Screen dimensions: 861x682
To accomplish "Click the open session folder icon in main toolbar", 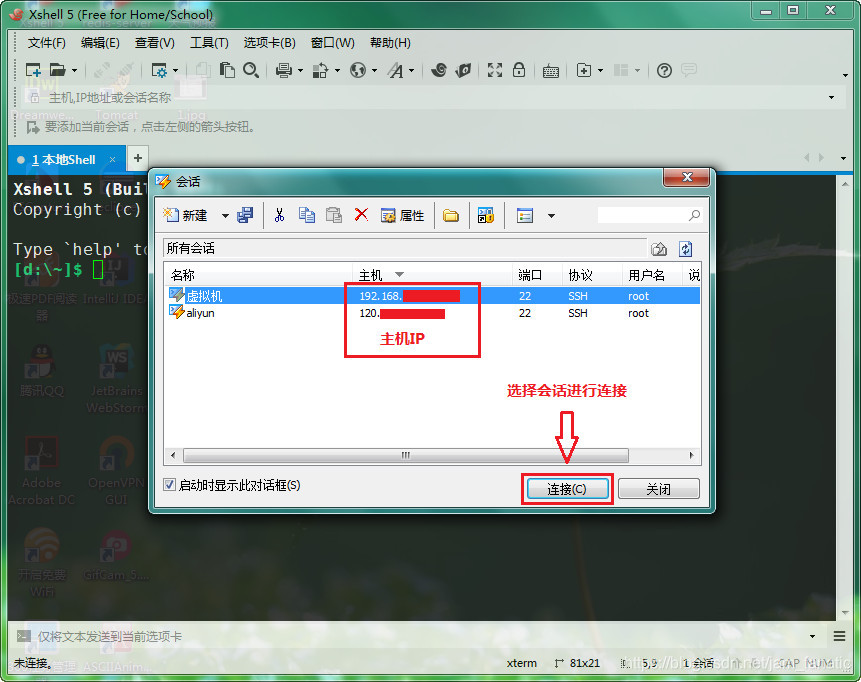I will tap(58, 70).
